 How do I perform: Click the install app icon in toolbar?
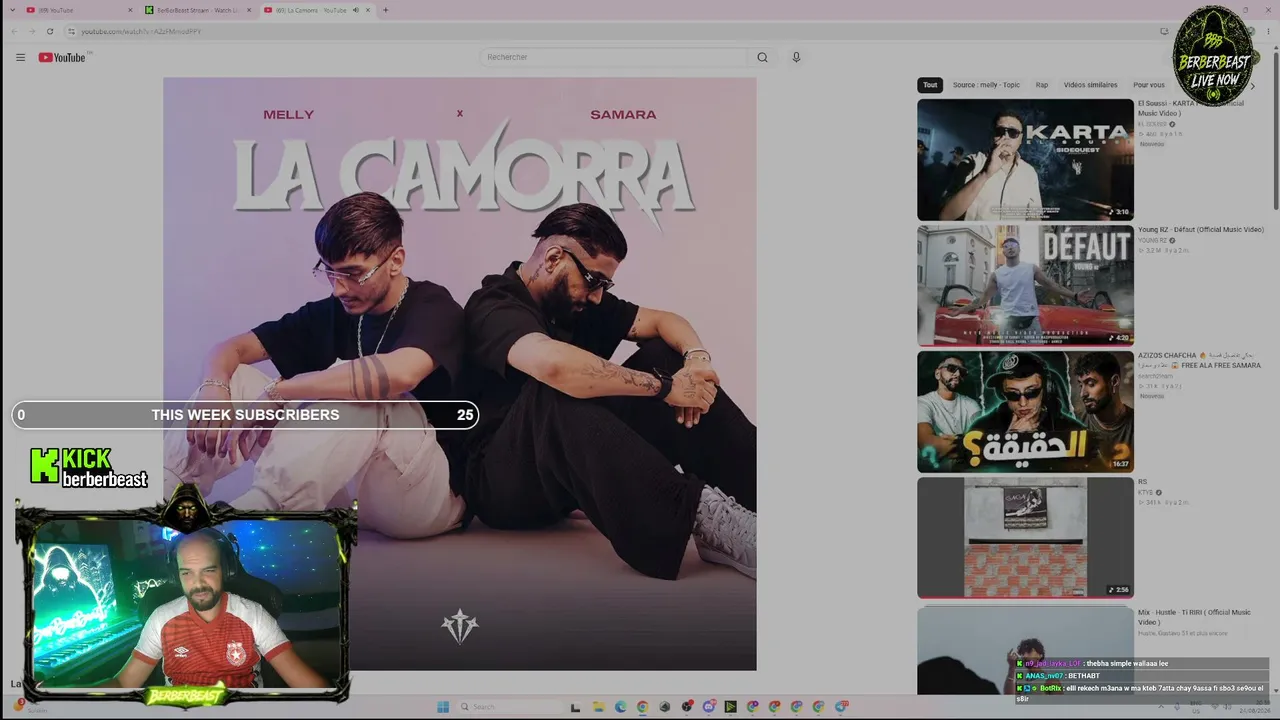coord(1164,31)
